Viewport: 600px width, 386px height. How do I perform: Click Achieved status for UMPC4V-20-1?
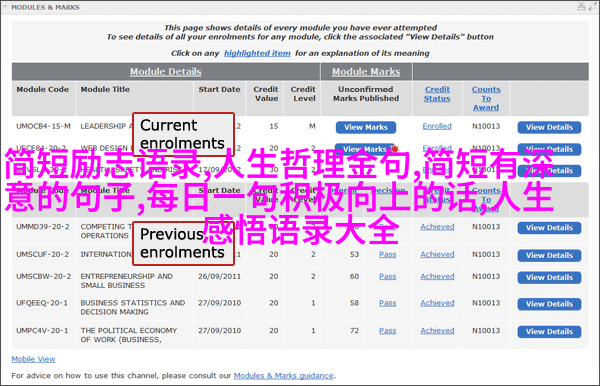click(x=437, y=331)
